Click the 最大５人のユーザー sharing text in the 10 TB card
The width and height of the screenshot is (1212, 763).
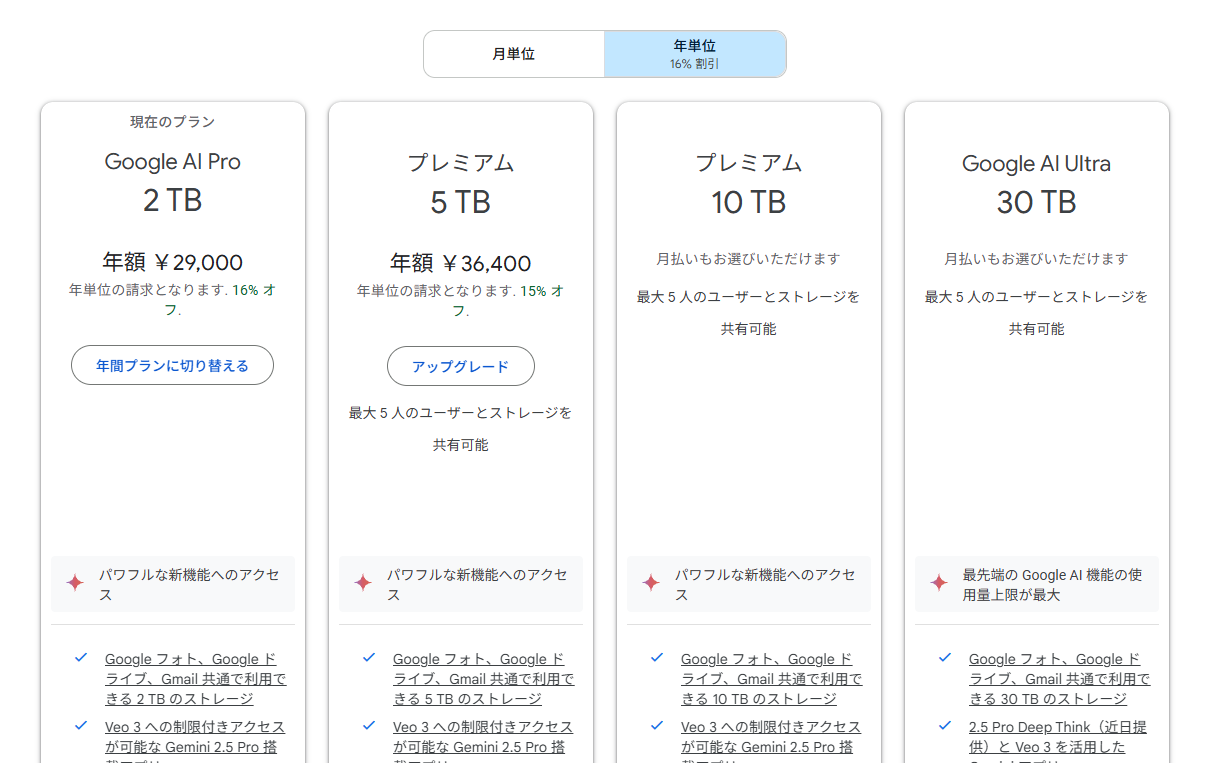point(749,312)
